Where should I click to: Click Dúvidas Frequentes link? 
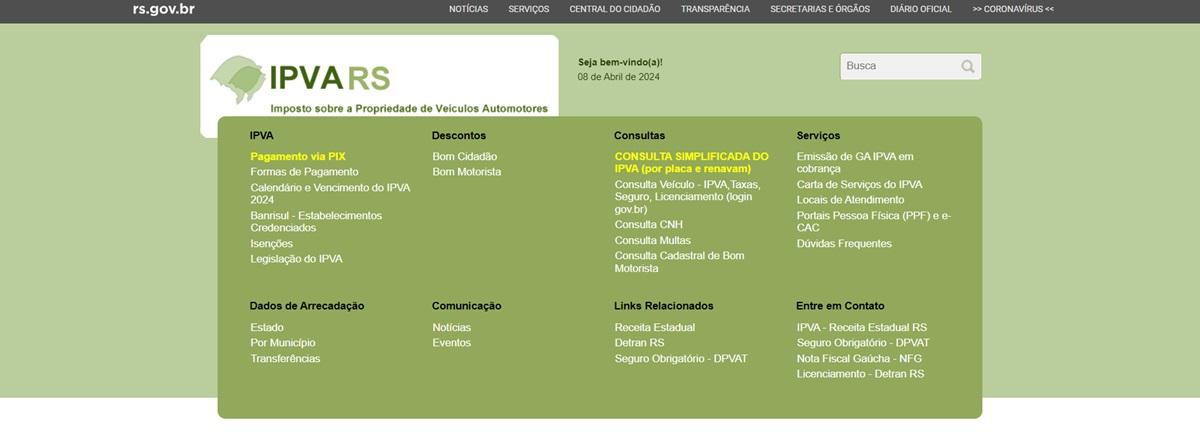(844, 244)
